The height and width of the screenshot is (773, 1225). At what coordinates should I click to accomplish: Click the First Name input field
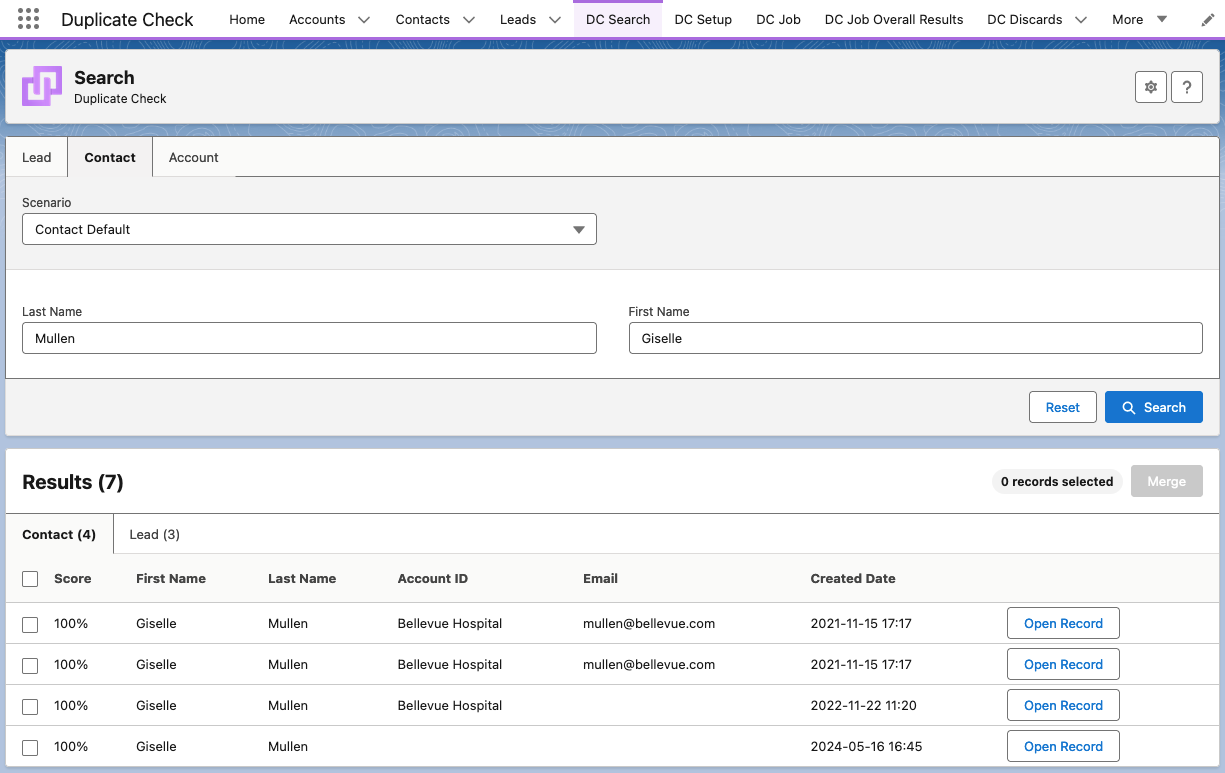[915, 338]
